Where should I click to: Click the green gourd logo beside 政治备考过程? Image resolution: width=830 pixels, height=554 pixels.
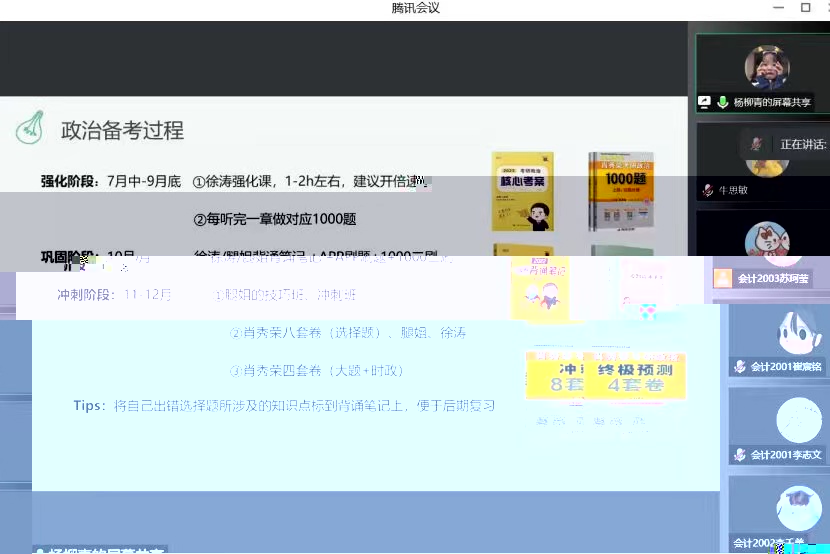[x=30, y=128]
